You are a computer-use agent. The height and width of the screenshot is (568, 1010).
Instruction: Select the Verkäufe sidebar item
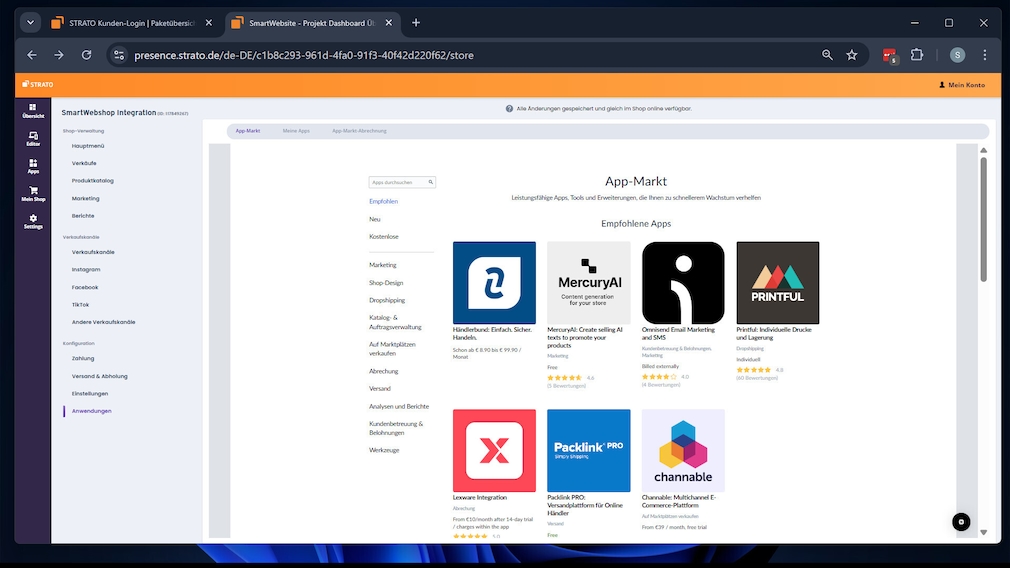click(84, 164)
